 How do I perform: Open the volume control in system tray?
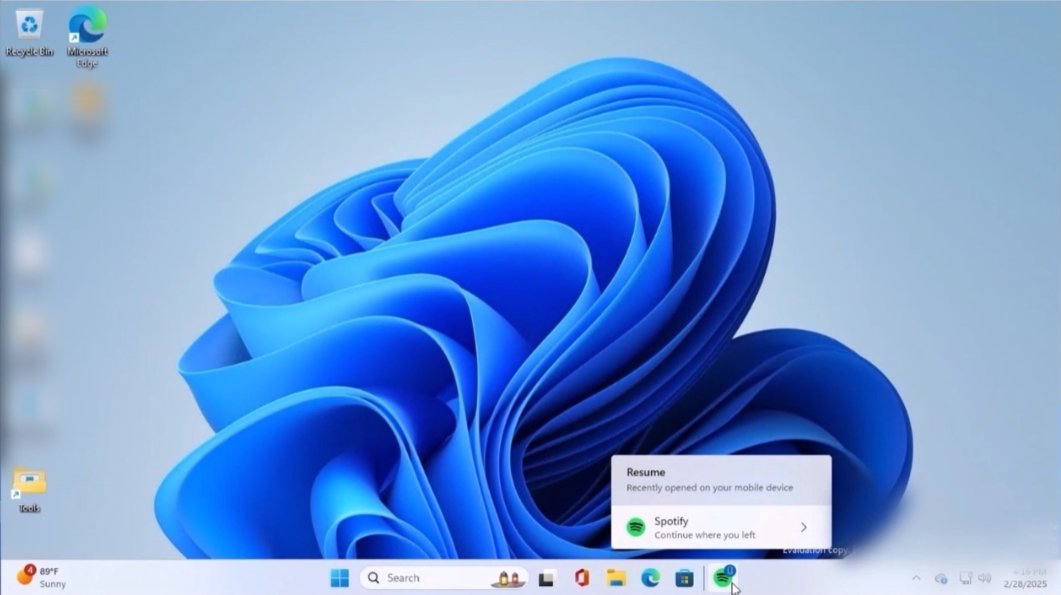(984, 578)
